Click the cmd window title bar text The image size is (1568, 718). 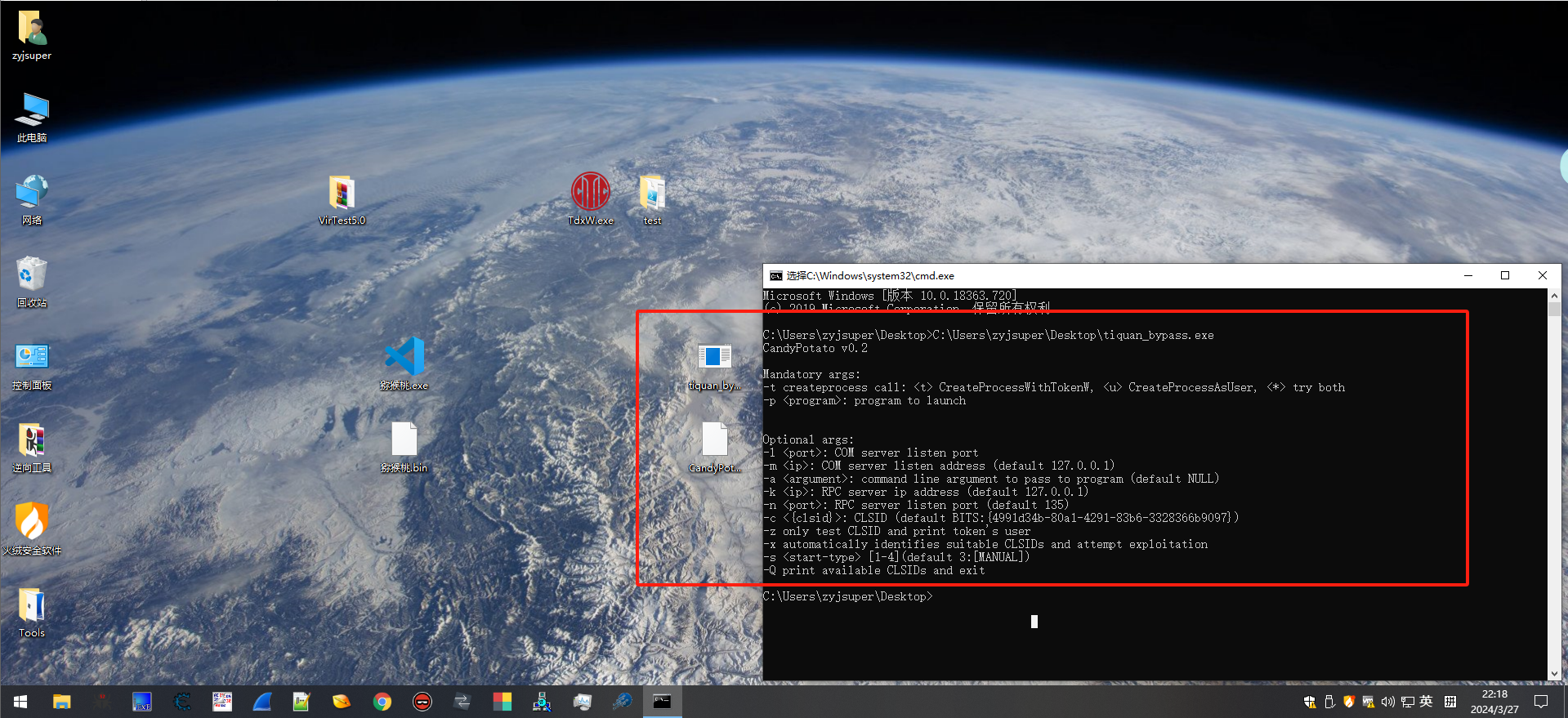tap(870, 276)
